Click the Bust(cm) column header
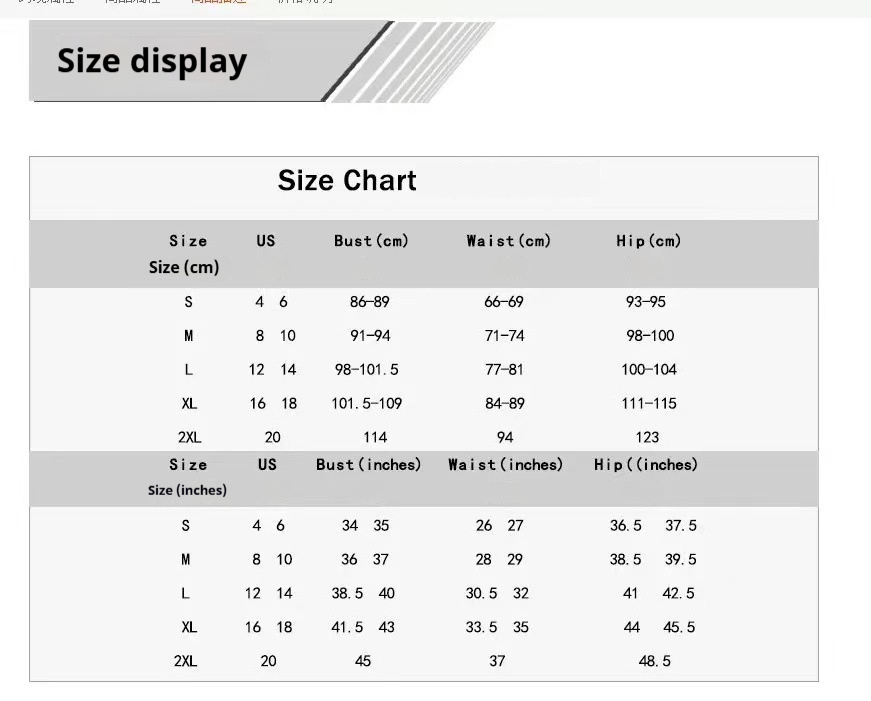 click(371, 241)
